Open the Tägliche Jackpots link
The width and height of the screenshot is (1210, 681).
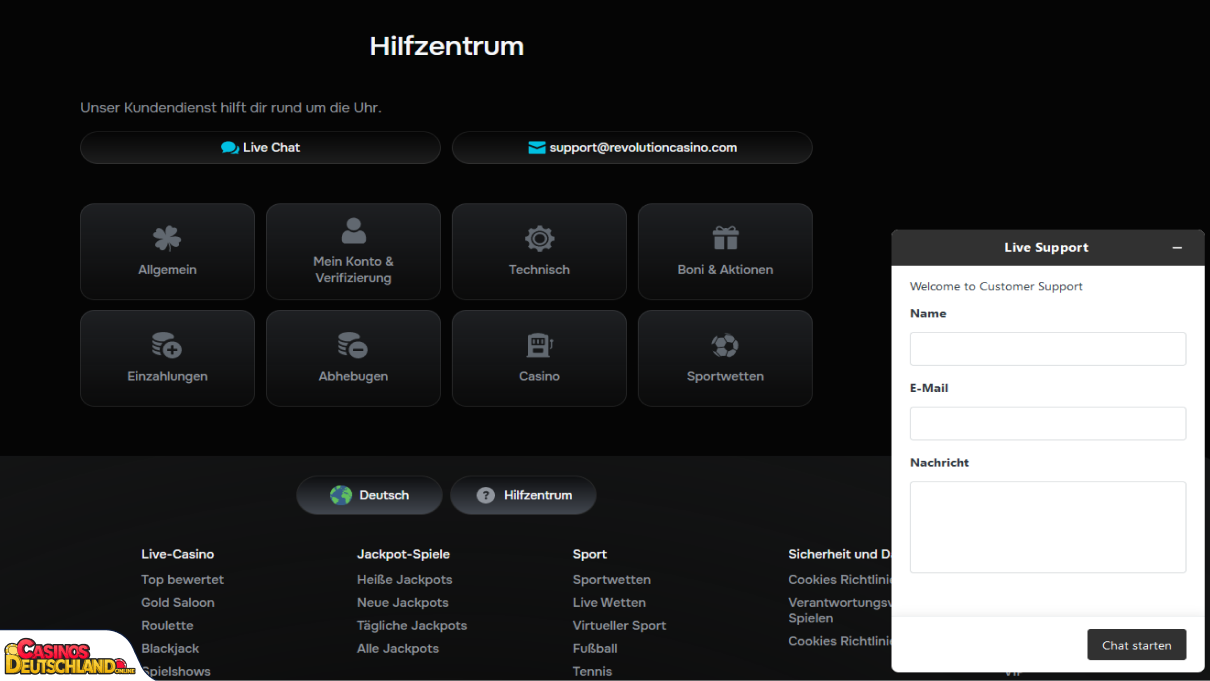[x=412, y=626]
